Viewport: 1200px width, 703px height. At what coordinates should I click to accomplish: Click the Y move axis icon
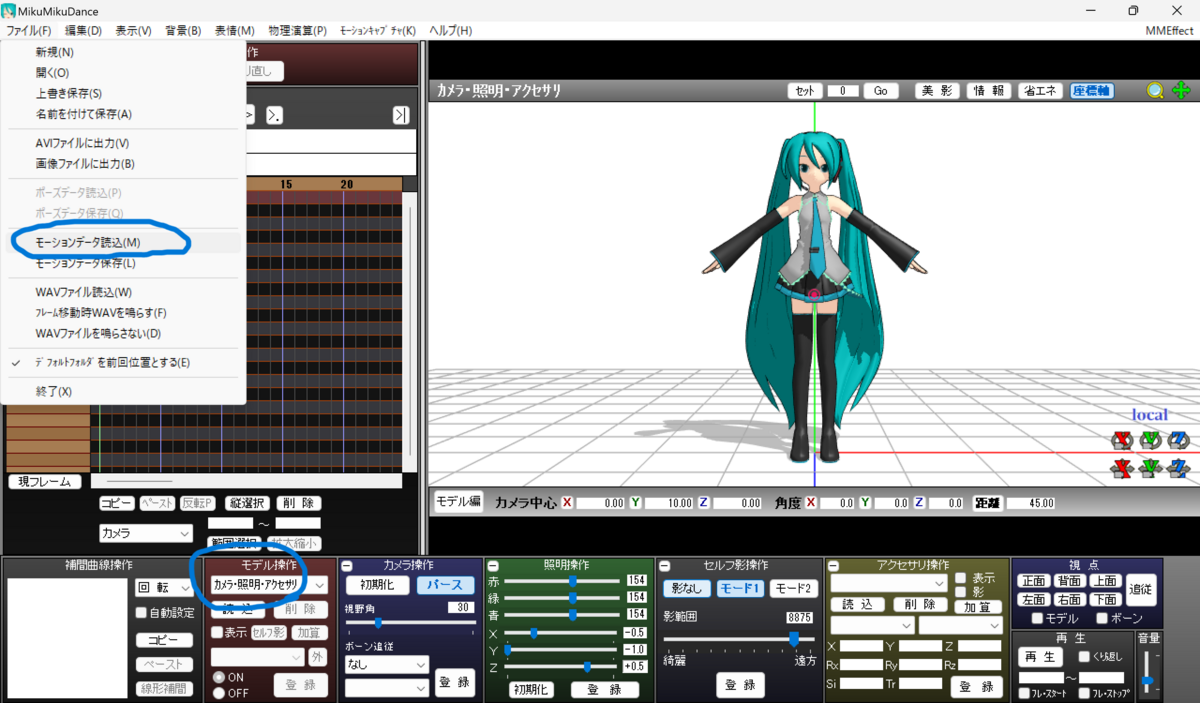coord(1151,468)
